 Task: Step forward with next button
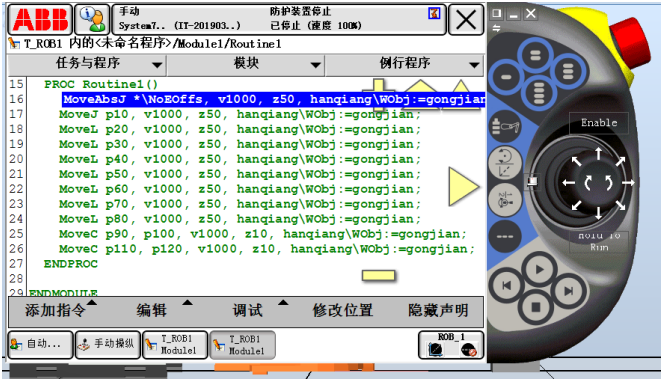tap(569, 291)
